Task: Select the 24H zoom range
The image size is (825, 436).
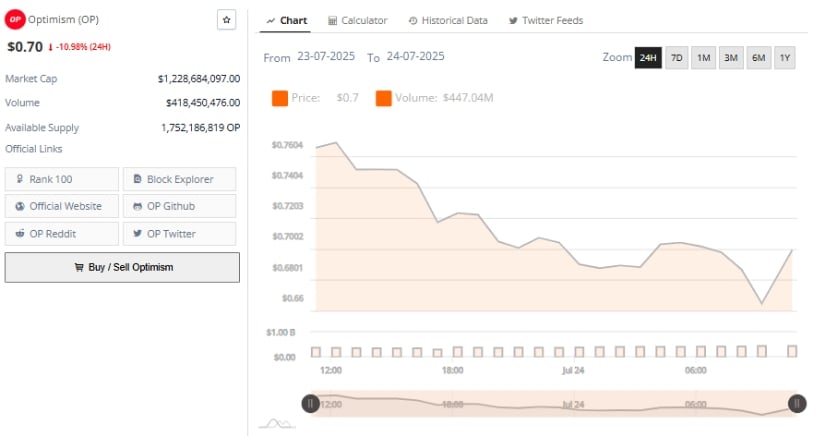Action: pos(648,58)
